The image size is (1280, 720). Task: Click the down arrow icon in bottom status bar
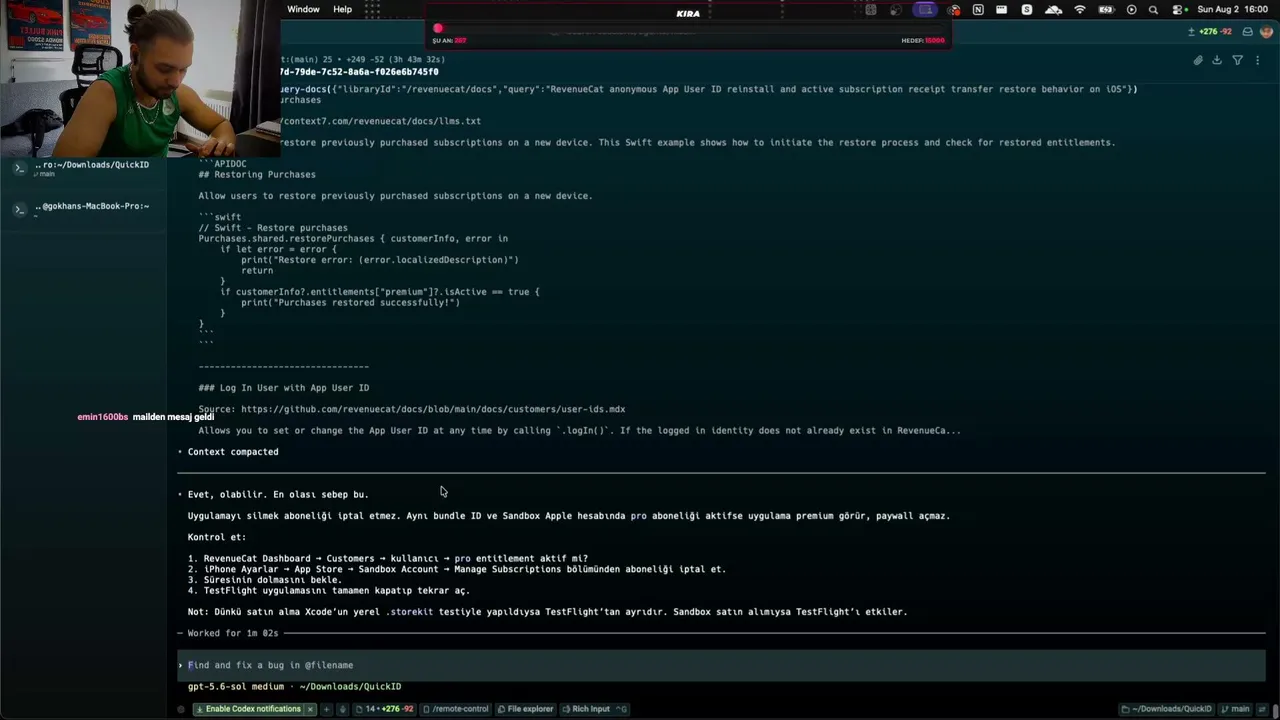342,709
